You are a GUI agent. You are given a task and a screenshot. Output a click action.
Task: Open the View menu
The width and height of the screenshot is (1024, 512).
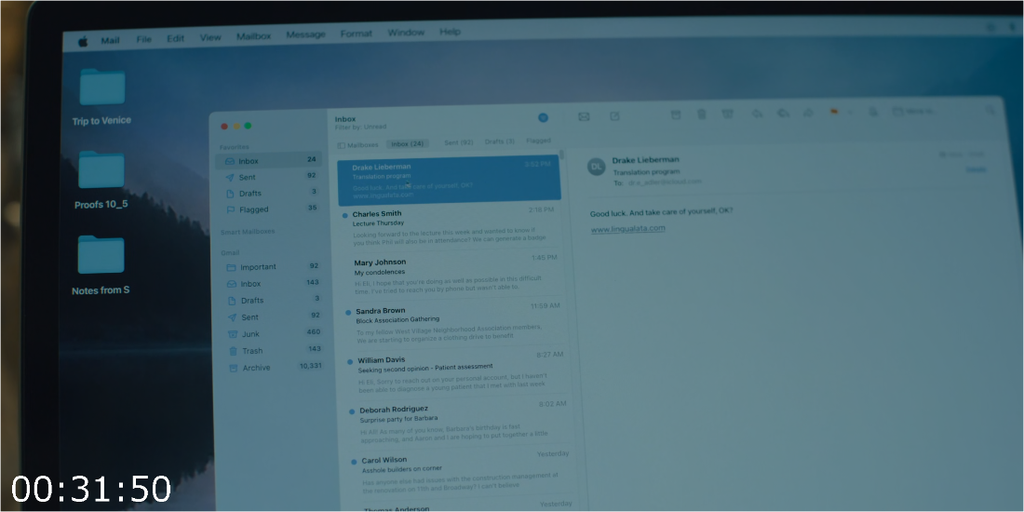[210, 37]
